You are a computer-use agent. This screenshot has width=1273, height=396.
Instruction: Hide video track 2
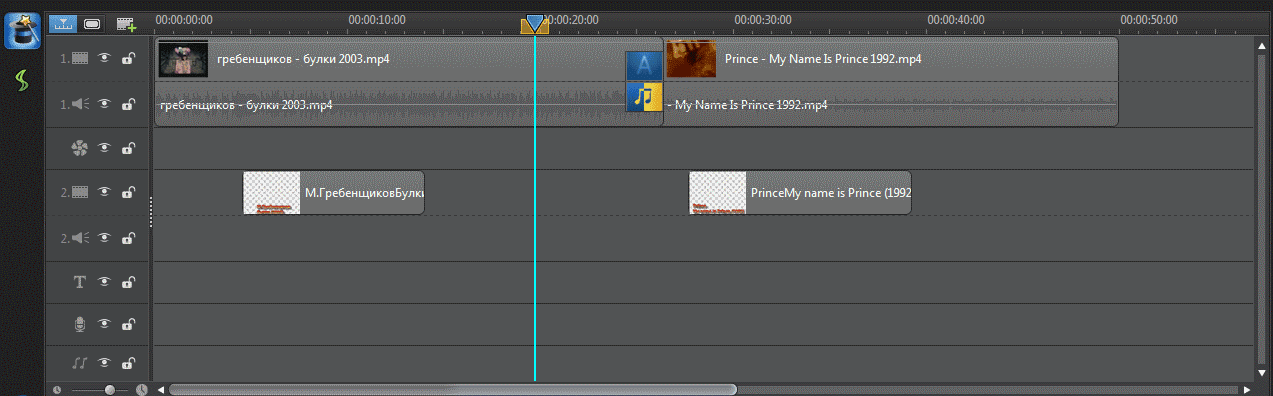(105, 192)
